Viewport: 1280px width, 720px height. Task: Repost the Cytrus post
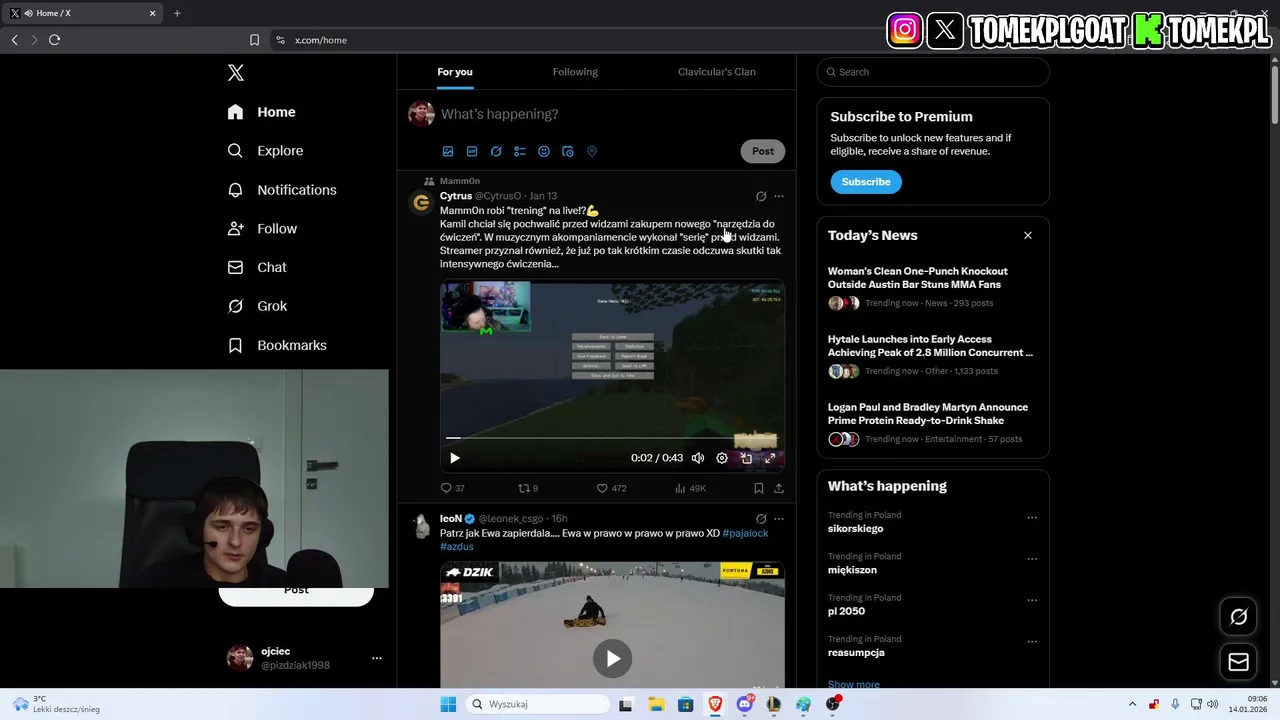pyautogui.click(x=528, y=488)
